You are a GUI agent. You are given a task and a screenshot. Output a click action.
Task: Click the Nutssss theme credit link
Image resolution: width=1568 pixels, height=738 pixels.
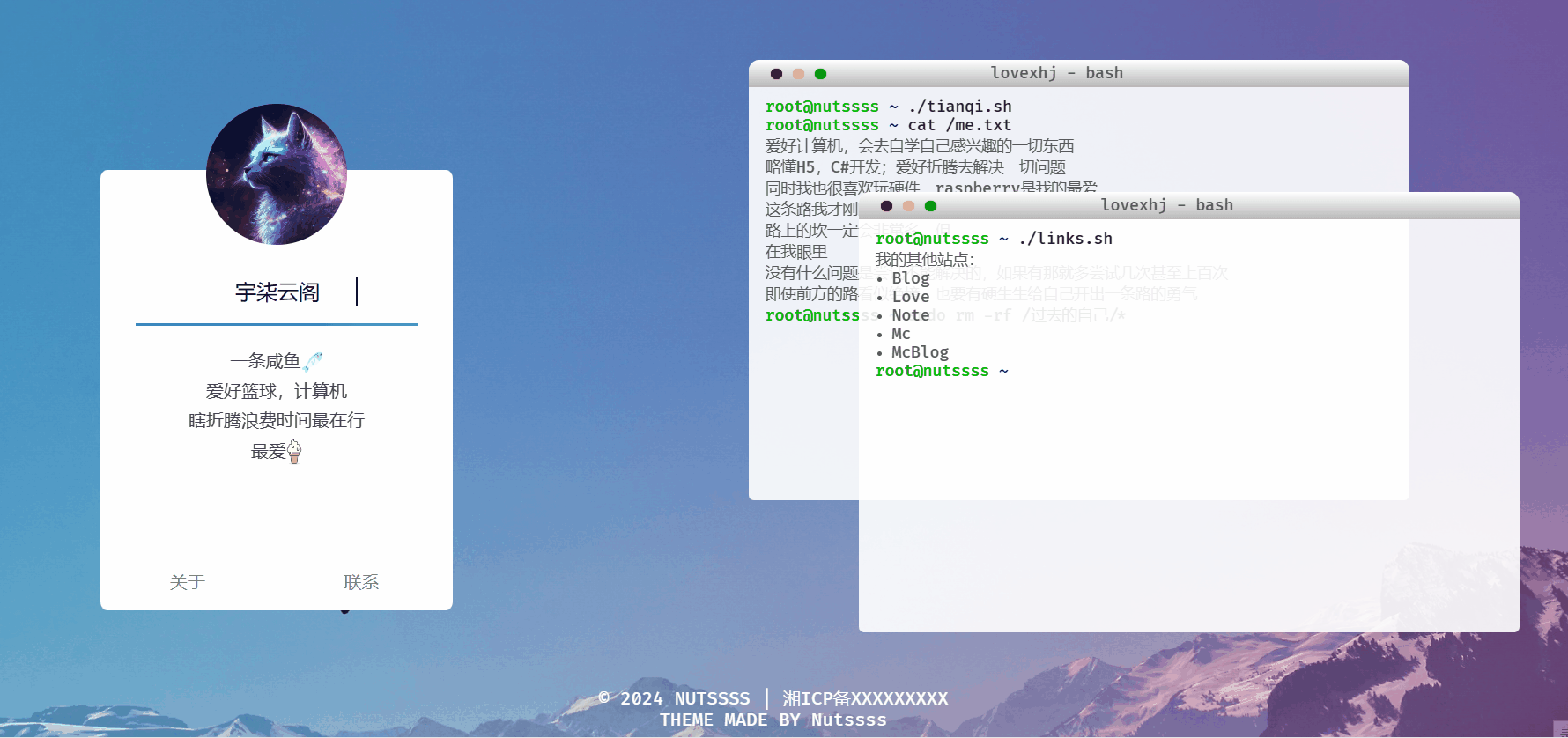(x=849, y=720)
